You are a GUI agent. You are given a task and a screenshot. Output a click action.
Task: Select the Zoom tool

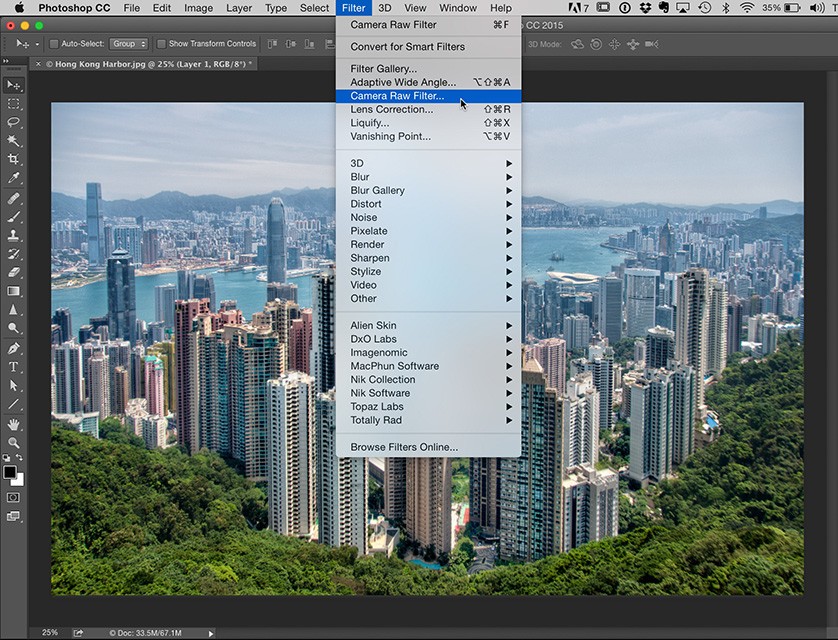[x=14, y=440]
